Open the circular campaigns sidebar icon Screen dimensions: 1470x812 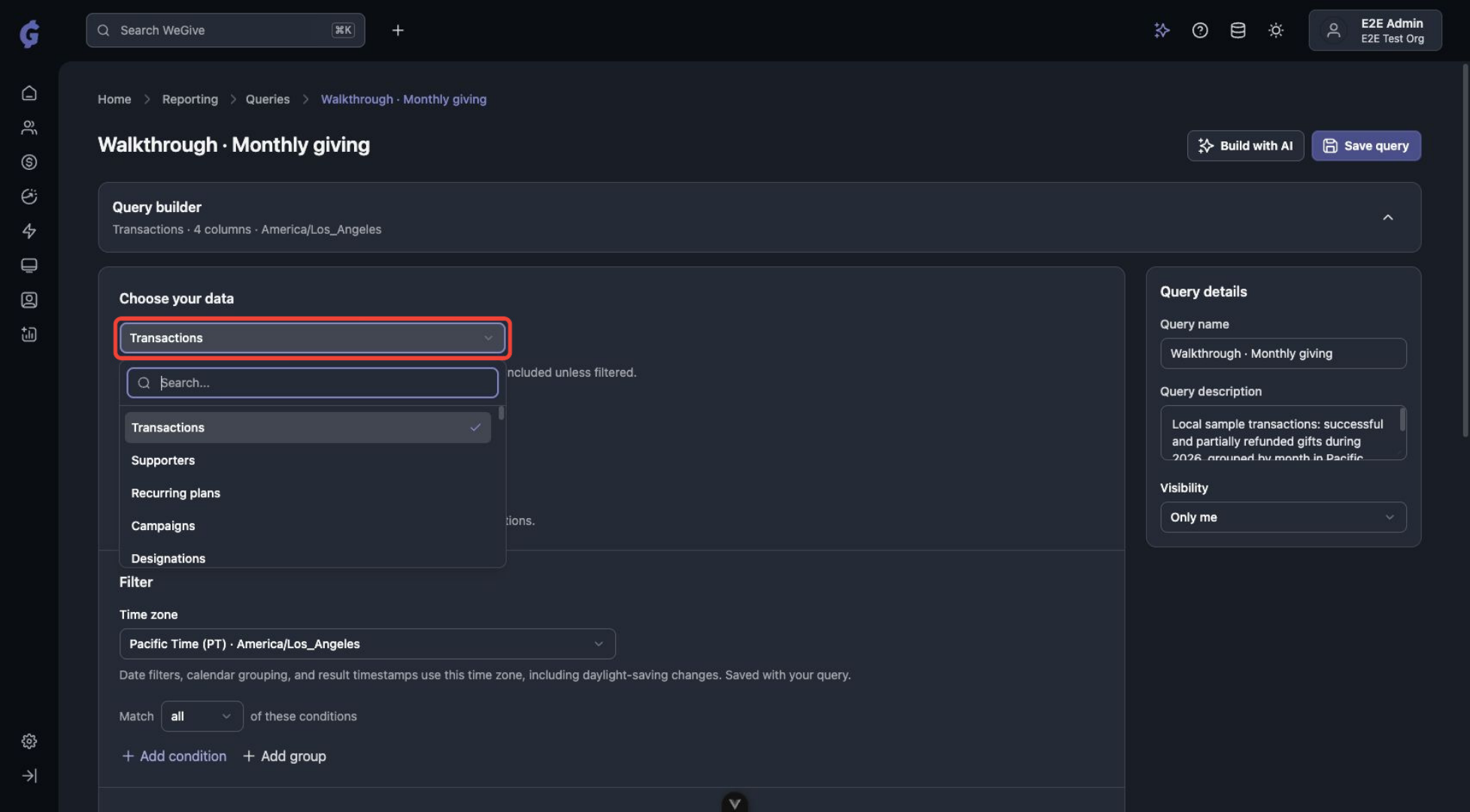pos(29,197)
